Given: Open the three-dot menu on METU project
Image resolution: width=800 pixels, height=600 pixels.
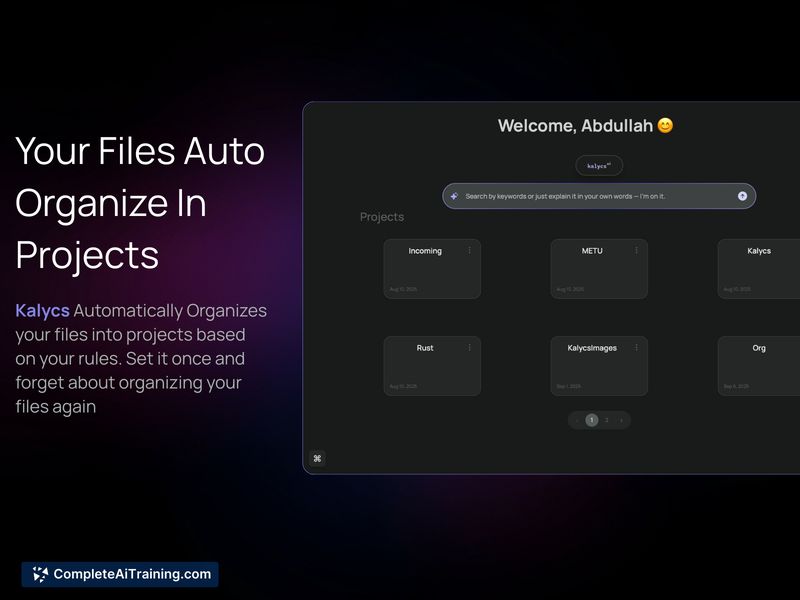Looking at the screenshot, I should (636, 251).
